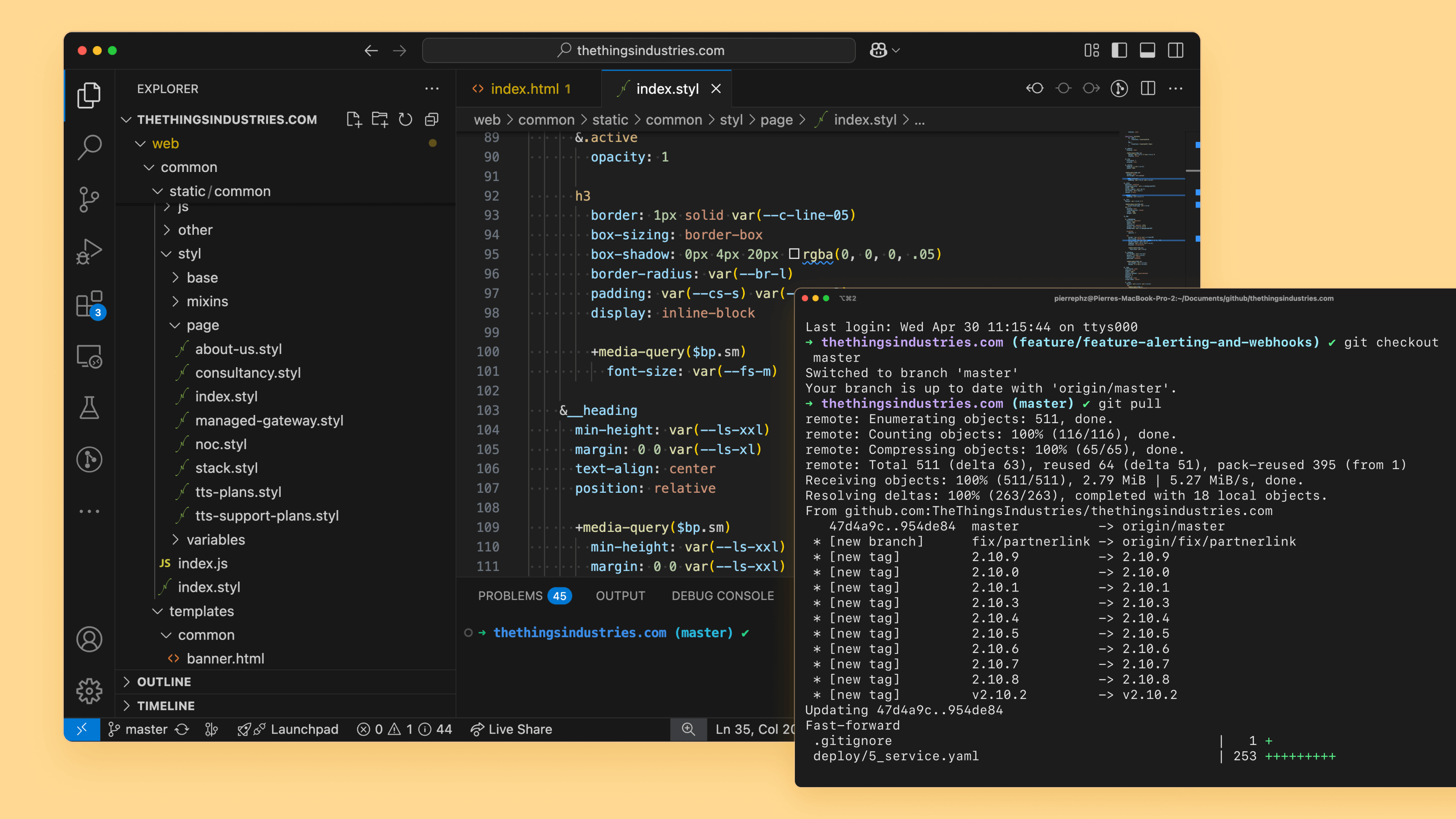This screenshot has height=819, width=1456.
Task: Open the OUTPUT panel tab
Action: tap(620, 596)
